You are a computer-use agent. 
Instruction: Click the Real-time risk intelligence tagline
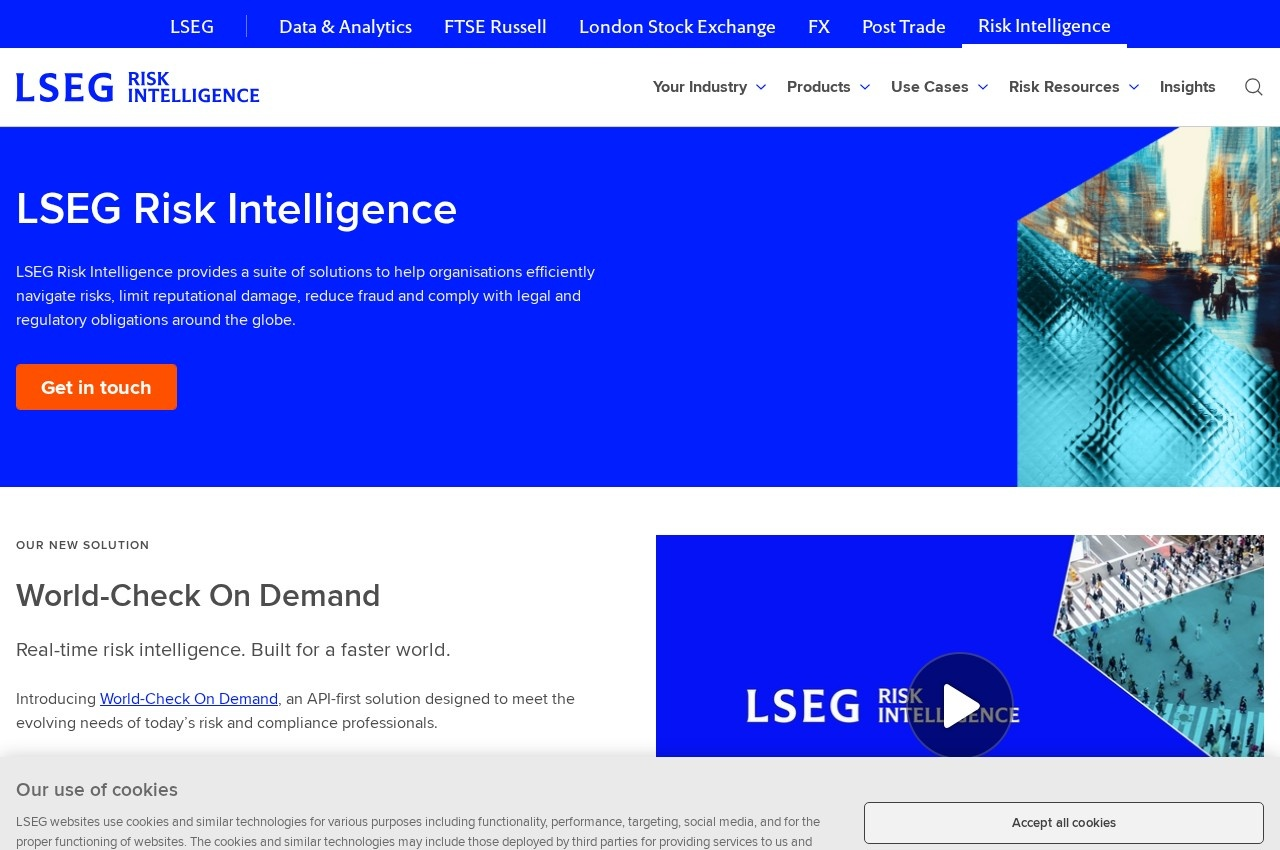point(233,650)
